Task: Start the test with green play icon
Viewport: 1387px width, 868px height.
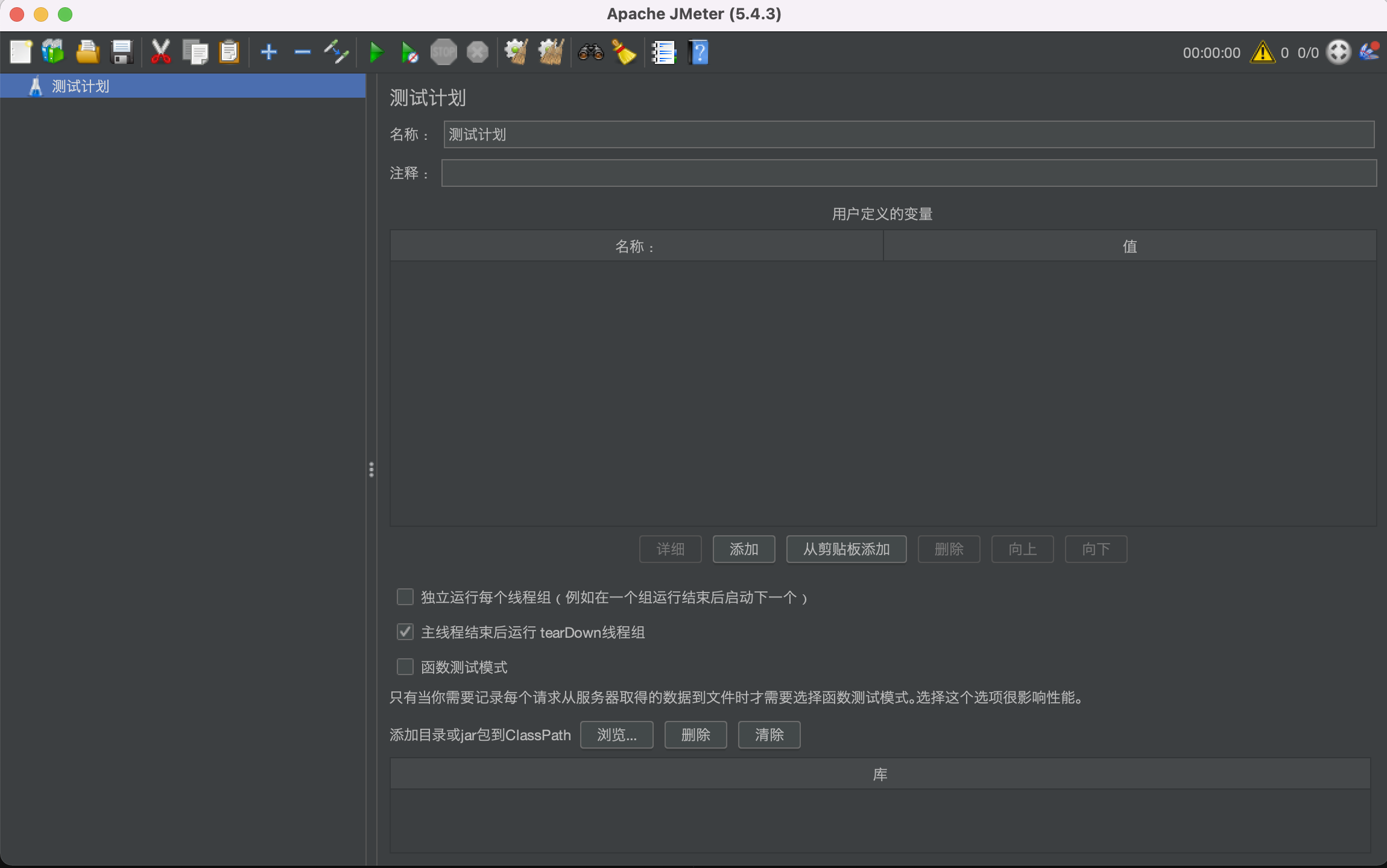Action: pyautogui.click(x=376, y=52)
